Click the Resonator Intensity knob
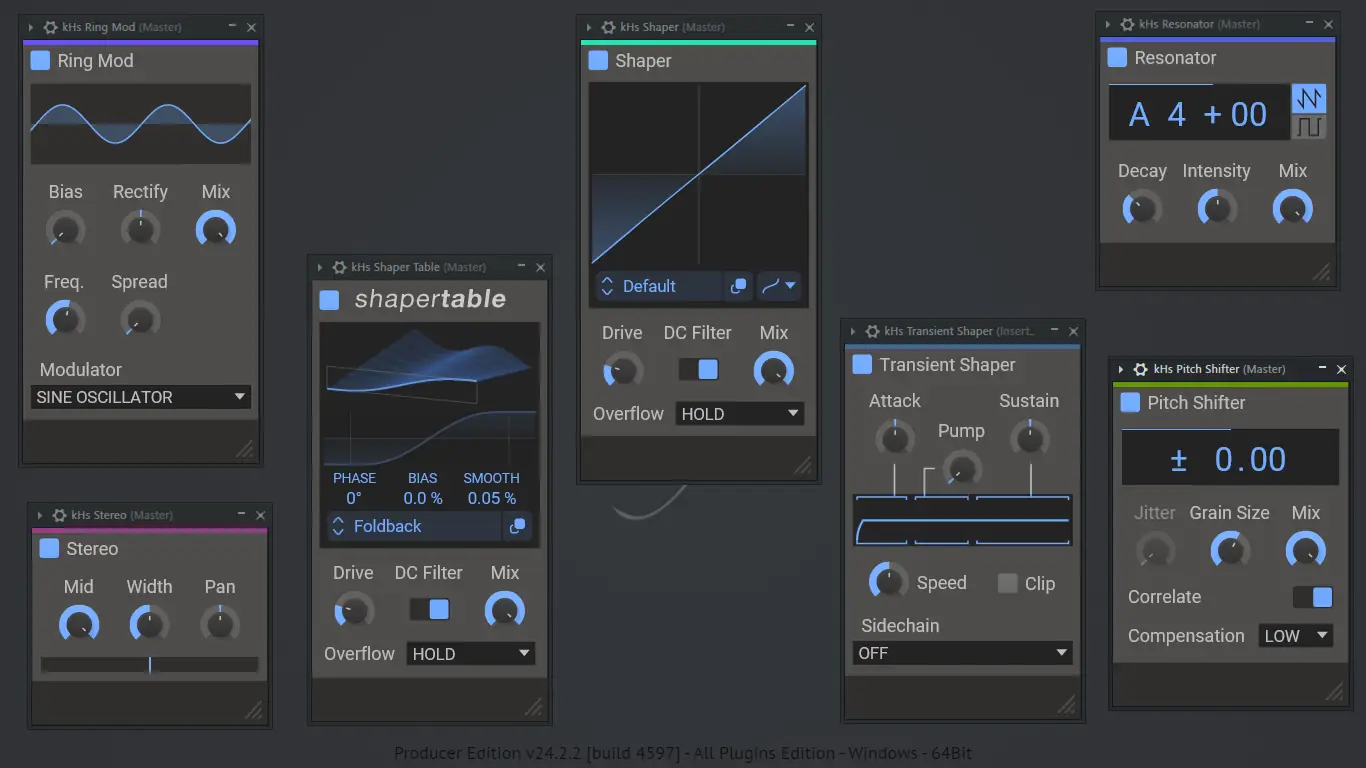Screen dimensions: 1366x768 (1217, 209)
